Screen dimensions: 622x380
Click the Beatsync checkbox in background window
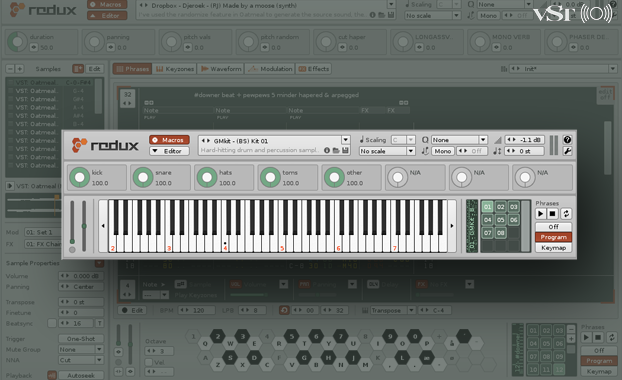[52, 323]
